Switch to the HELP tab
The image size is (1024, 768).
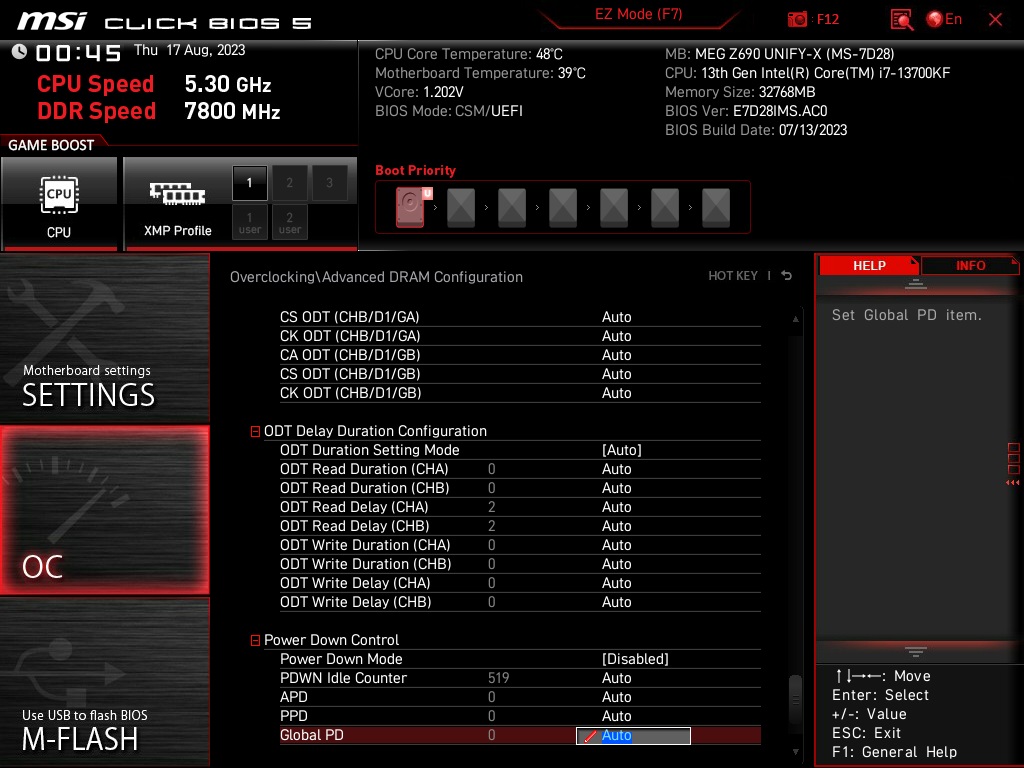click(869, 266)
